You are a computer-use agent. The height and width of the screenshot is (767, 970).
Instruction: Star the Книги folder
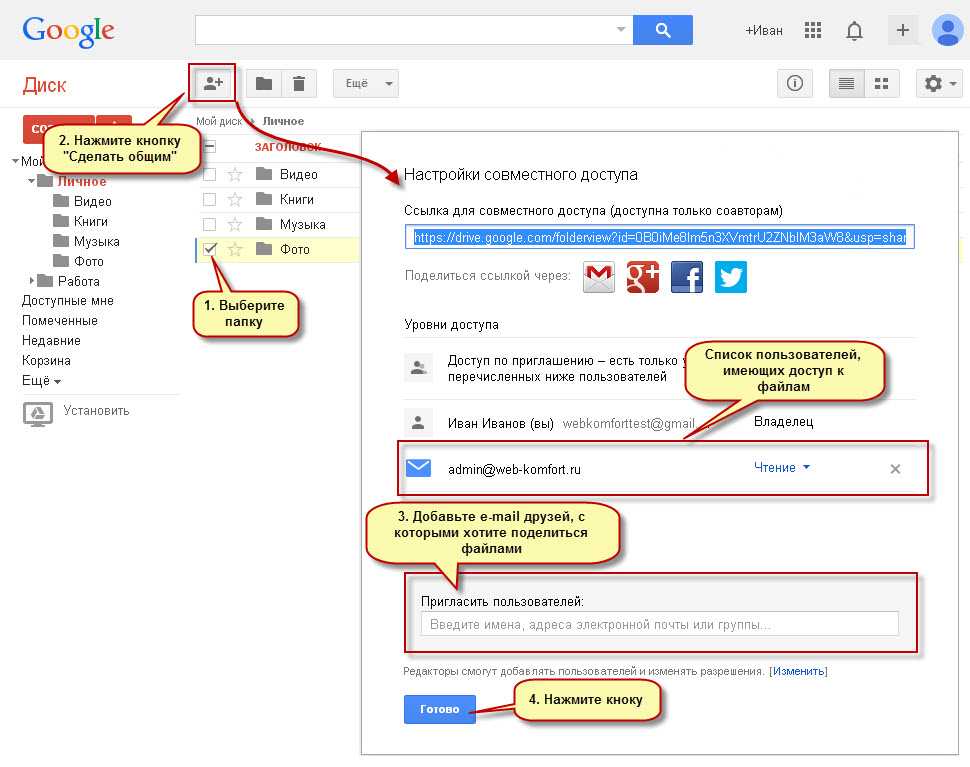click(x=234, y=199)
